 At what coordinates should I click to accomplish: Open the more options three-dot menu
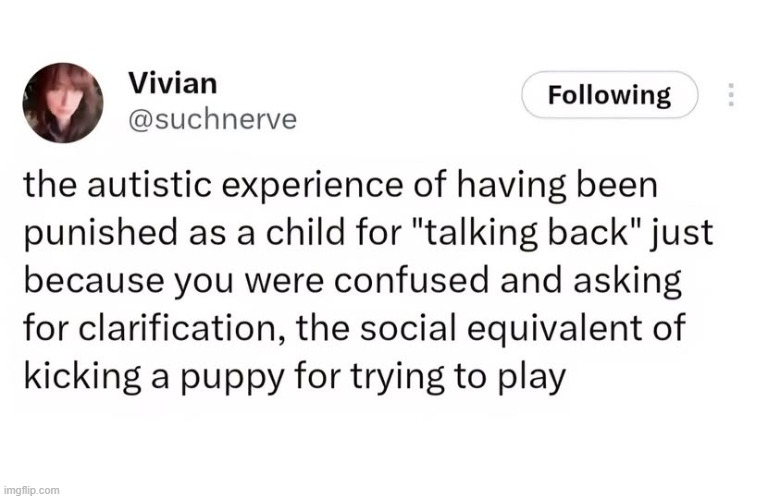pos(731,95)
